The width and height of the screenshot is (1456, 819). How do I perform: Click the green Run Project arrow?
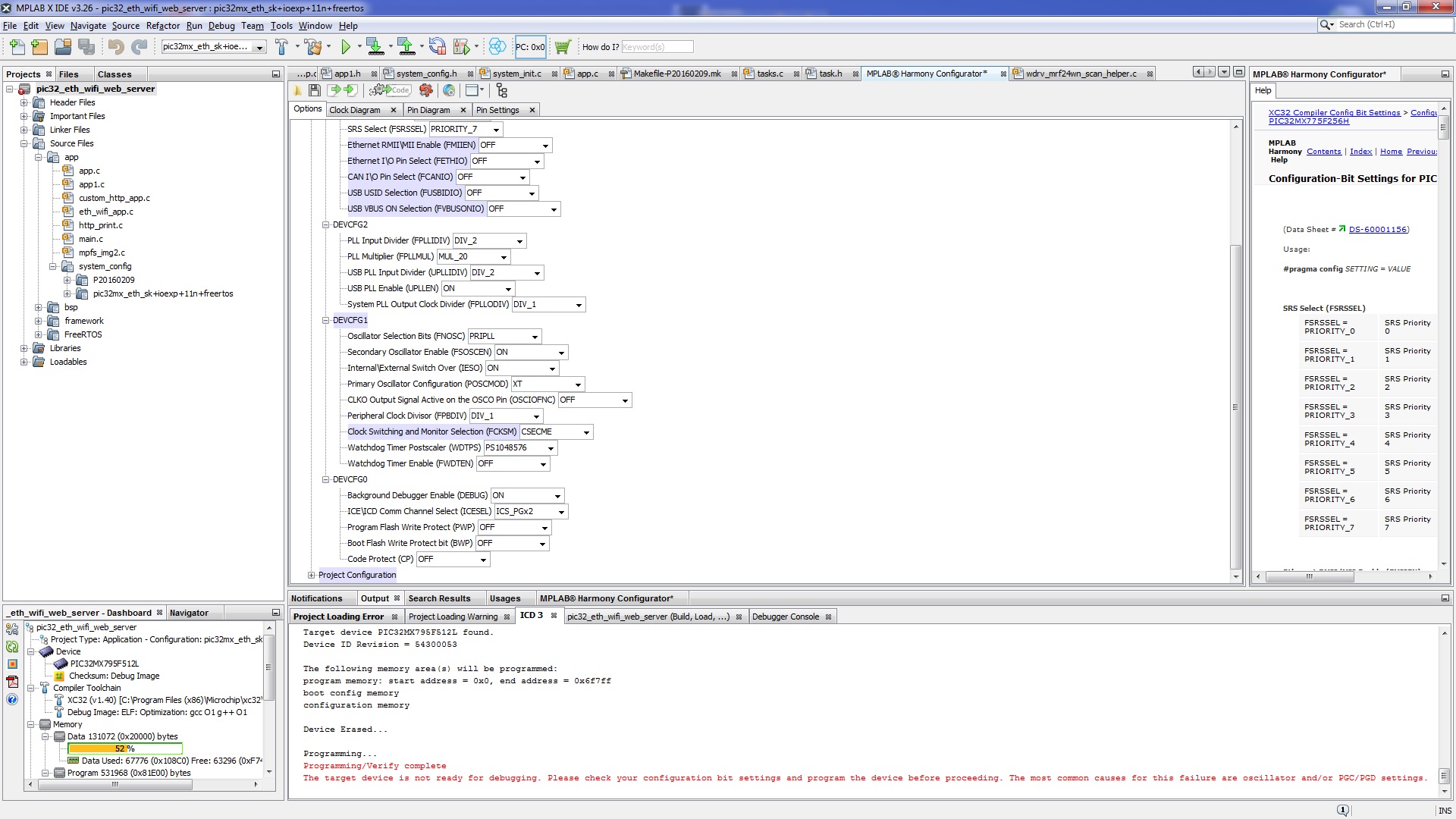coord(346,47)
